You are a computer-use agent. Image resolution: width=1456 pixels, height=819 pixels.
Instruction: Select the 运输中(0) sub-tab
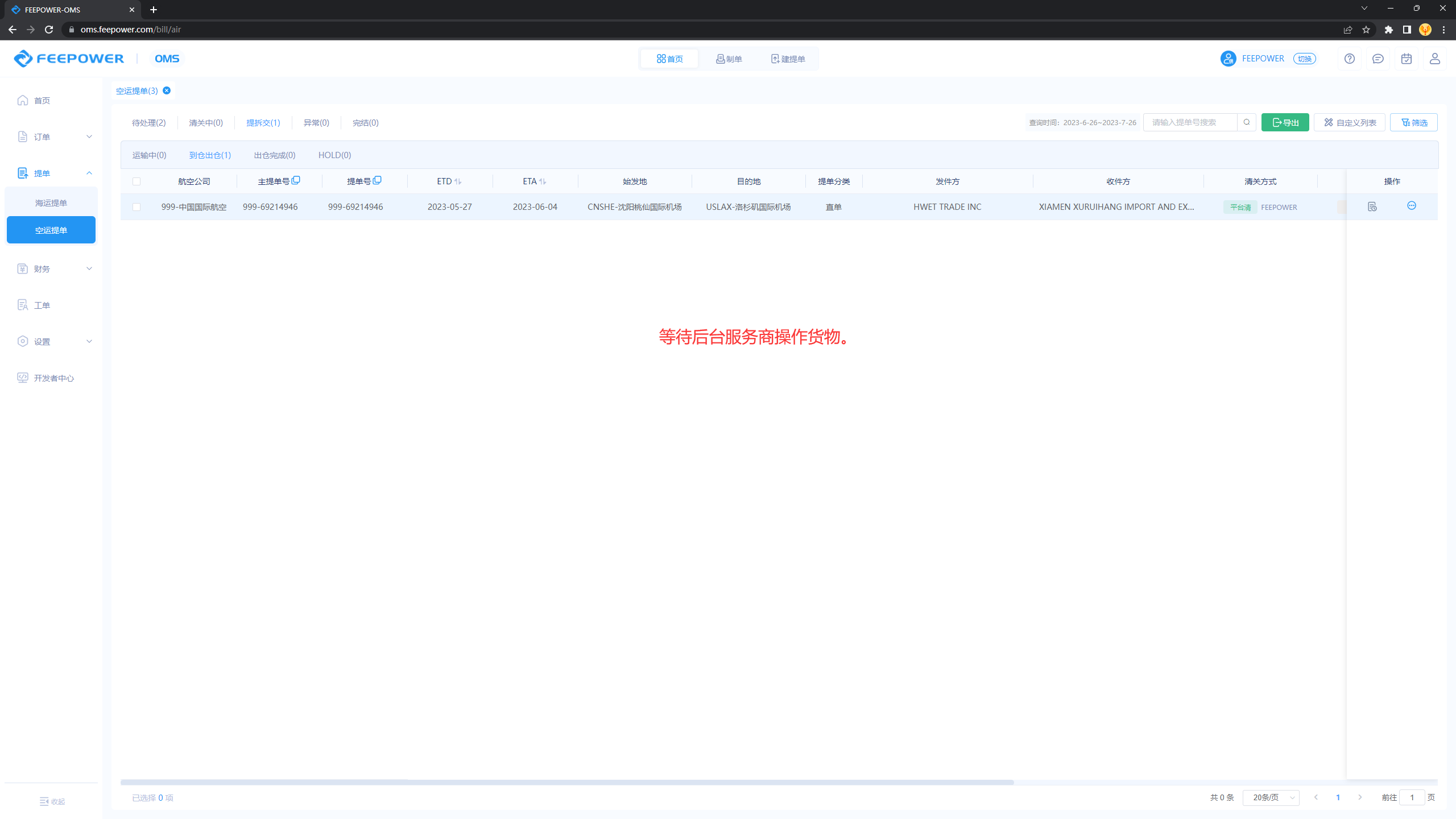tap(150, 155)
